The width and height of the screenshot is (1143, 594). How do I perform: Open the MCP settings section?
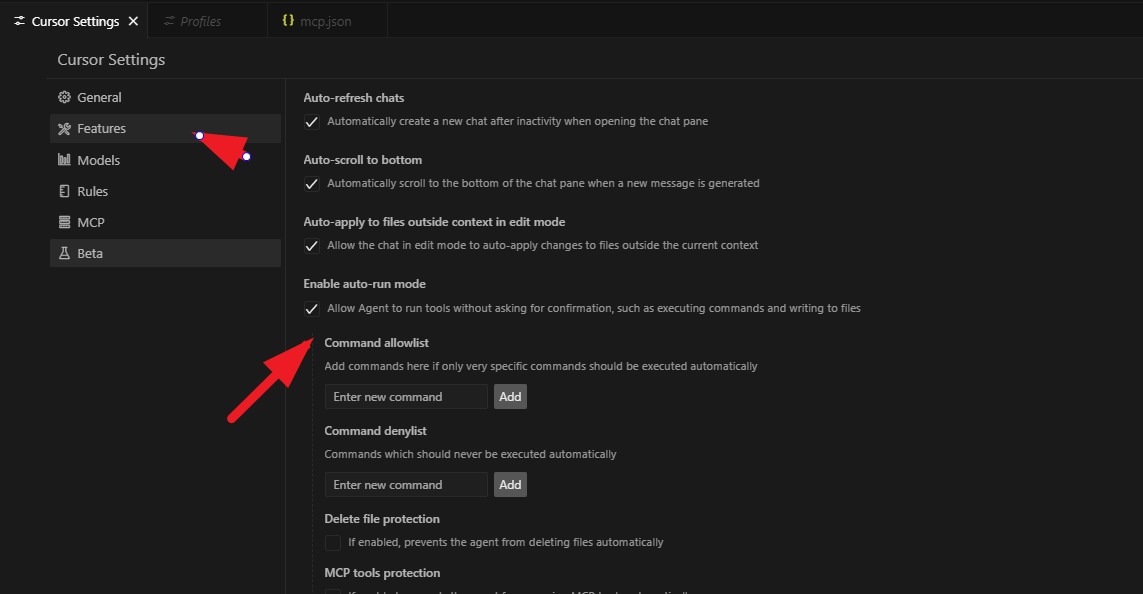[x=165, y=222]
